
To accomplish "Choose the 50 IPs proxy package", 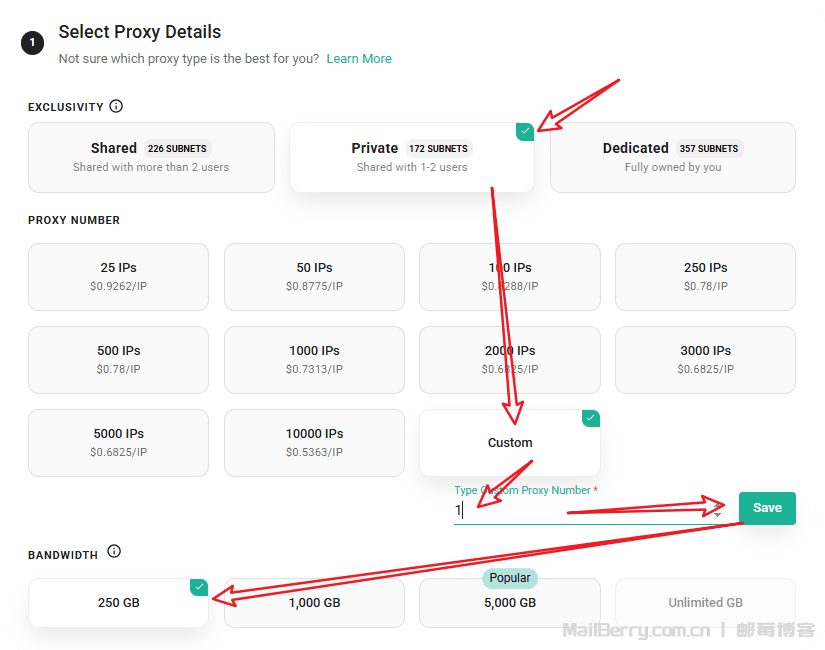I will coord(314,277).
